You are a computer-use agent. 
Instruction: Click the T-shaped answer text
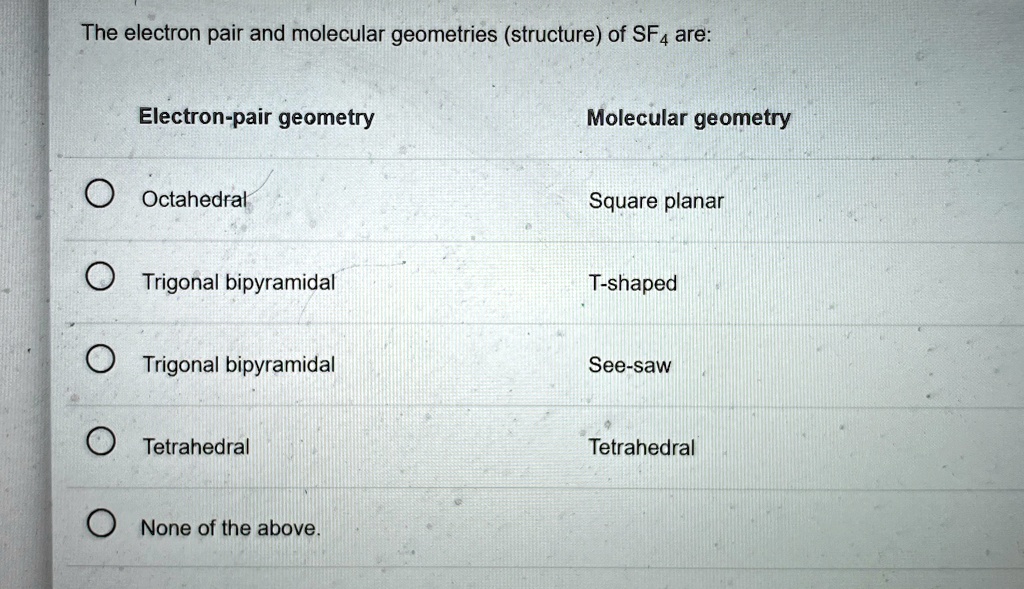pos(633,284)
